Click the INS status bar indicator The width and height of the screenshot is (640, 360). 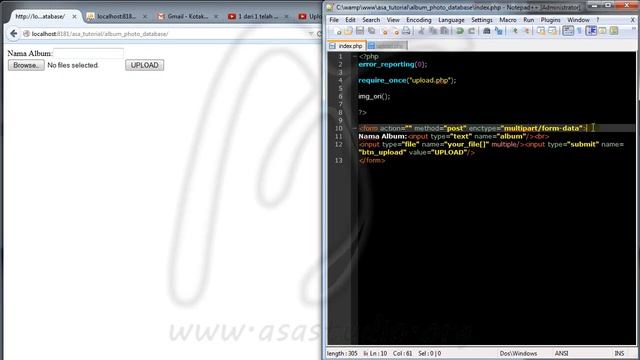(x=619, y=353)
